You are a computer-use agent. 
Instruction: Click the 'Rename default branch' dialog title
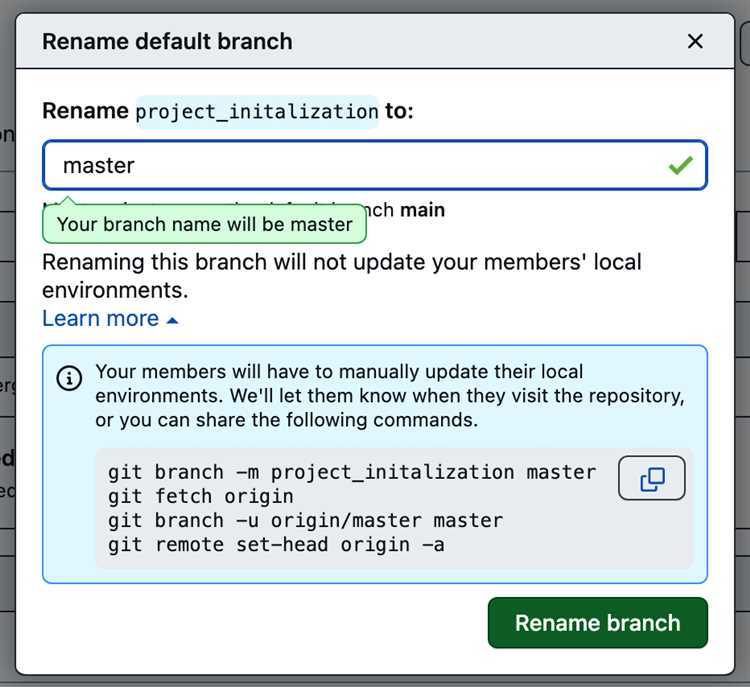pos(167,42)
